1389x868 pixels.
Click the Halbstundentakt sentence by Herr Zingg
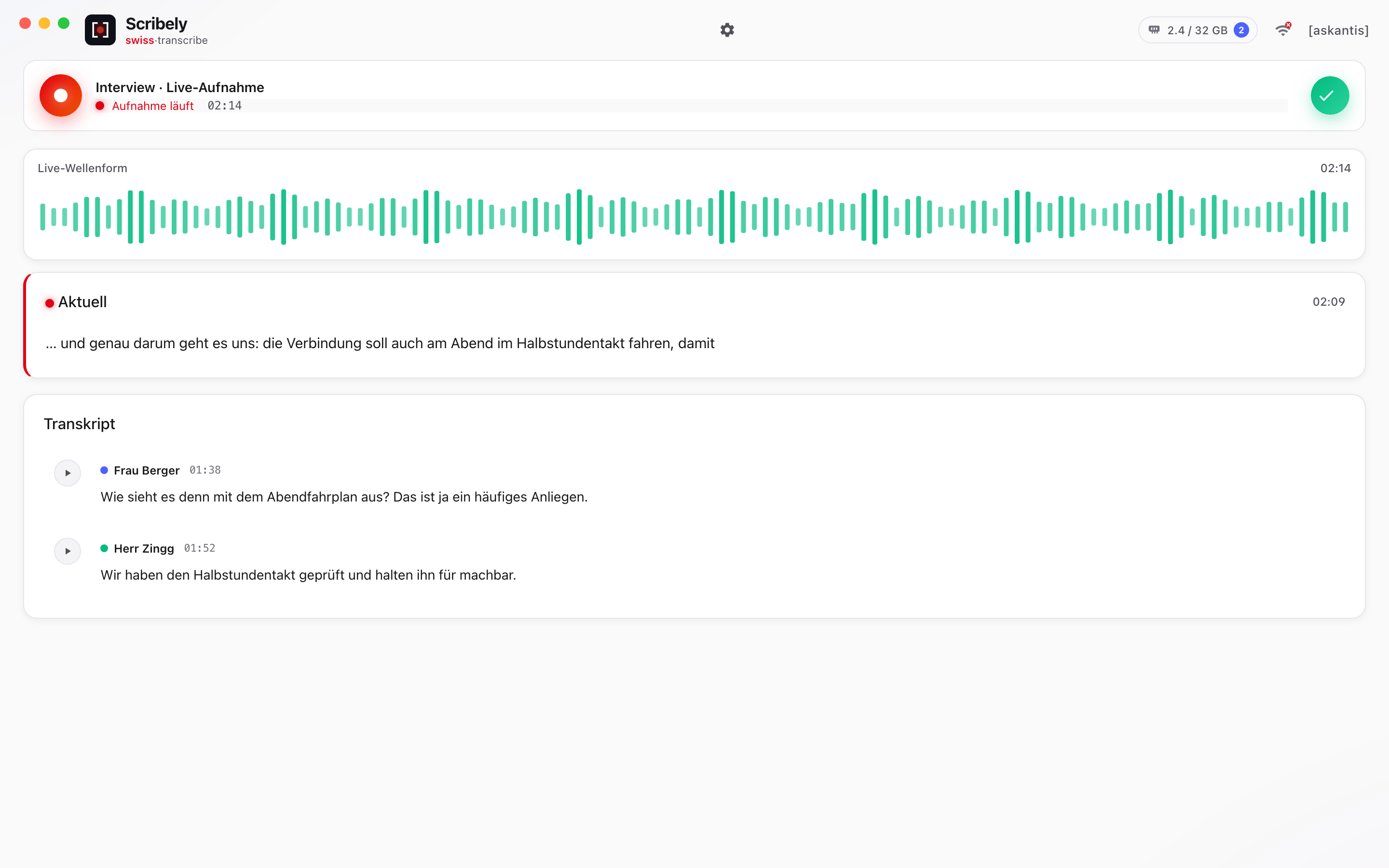click(308, 575)
